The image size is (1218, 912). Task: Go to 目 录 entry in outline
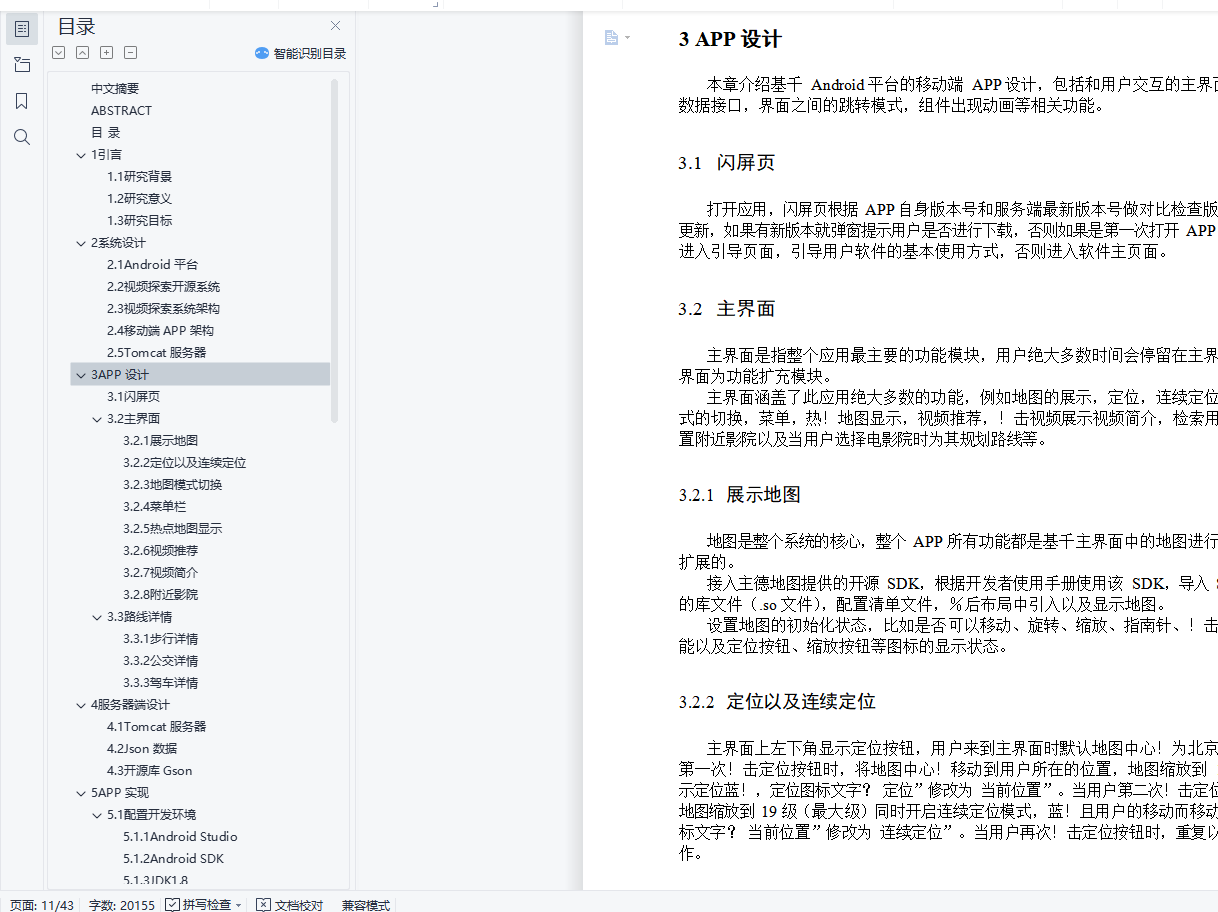click(106, 132)
